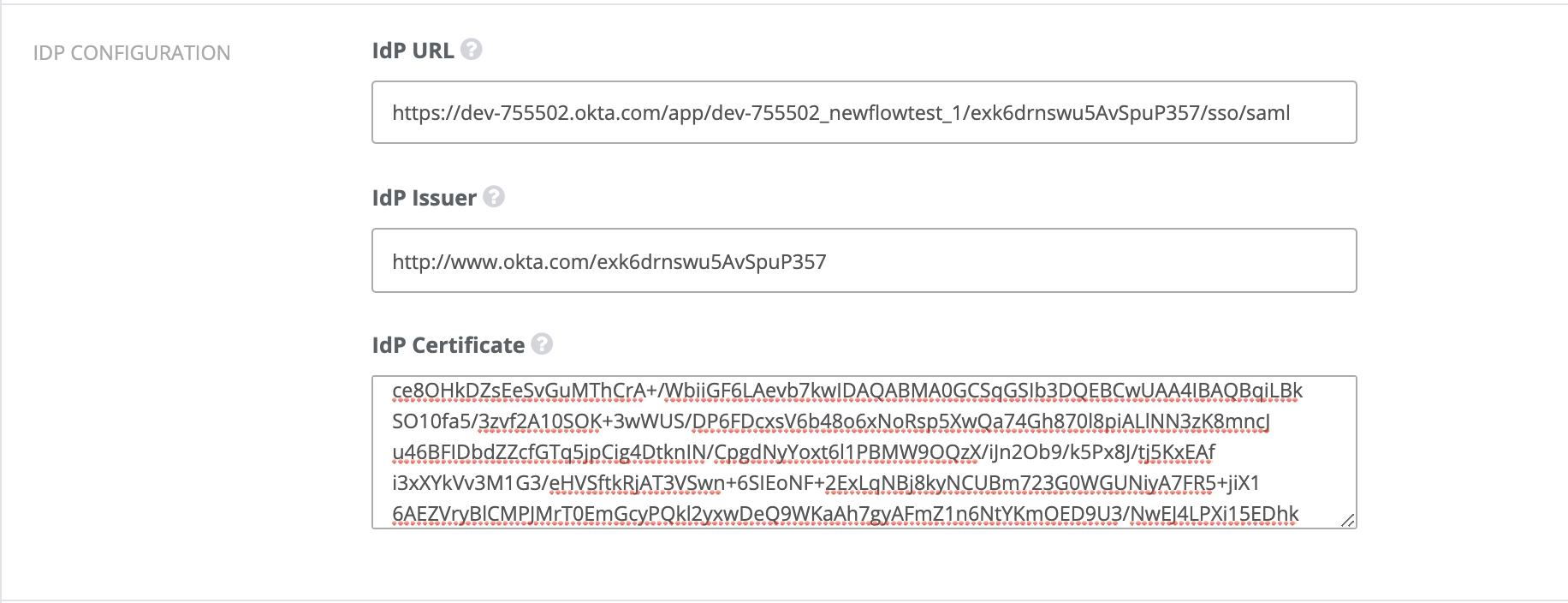Click the IdP Issuer field label
This screenshot has width=1568, height=603.
click(x=424, y=198)
